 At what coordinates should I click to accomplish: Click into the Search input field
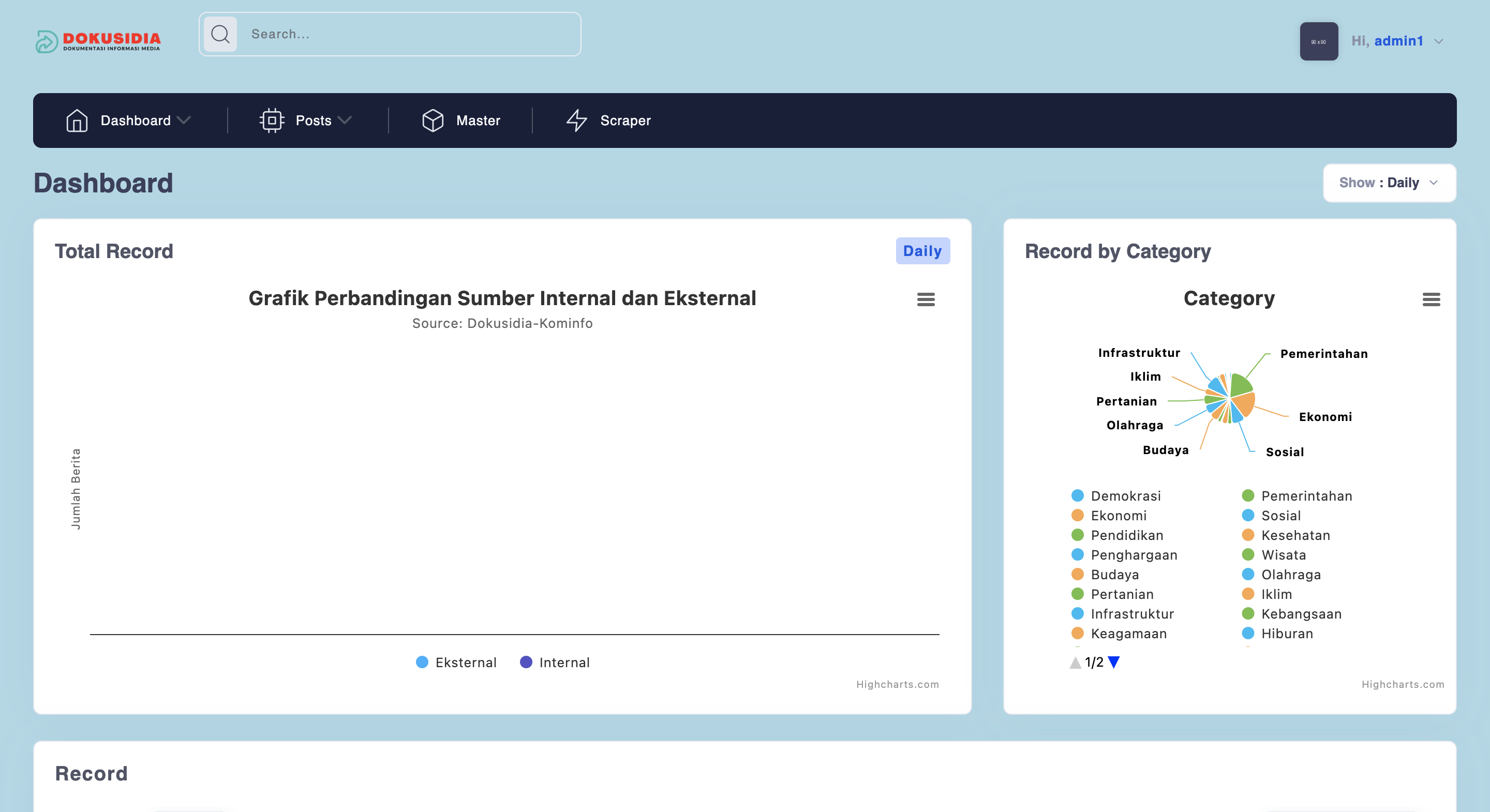(x=405, y=34)
